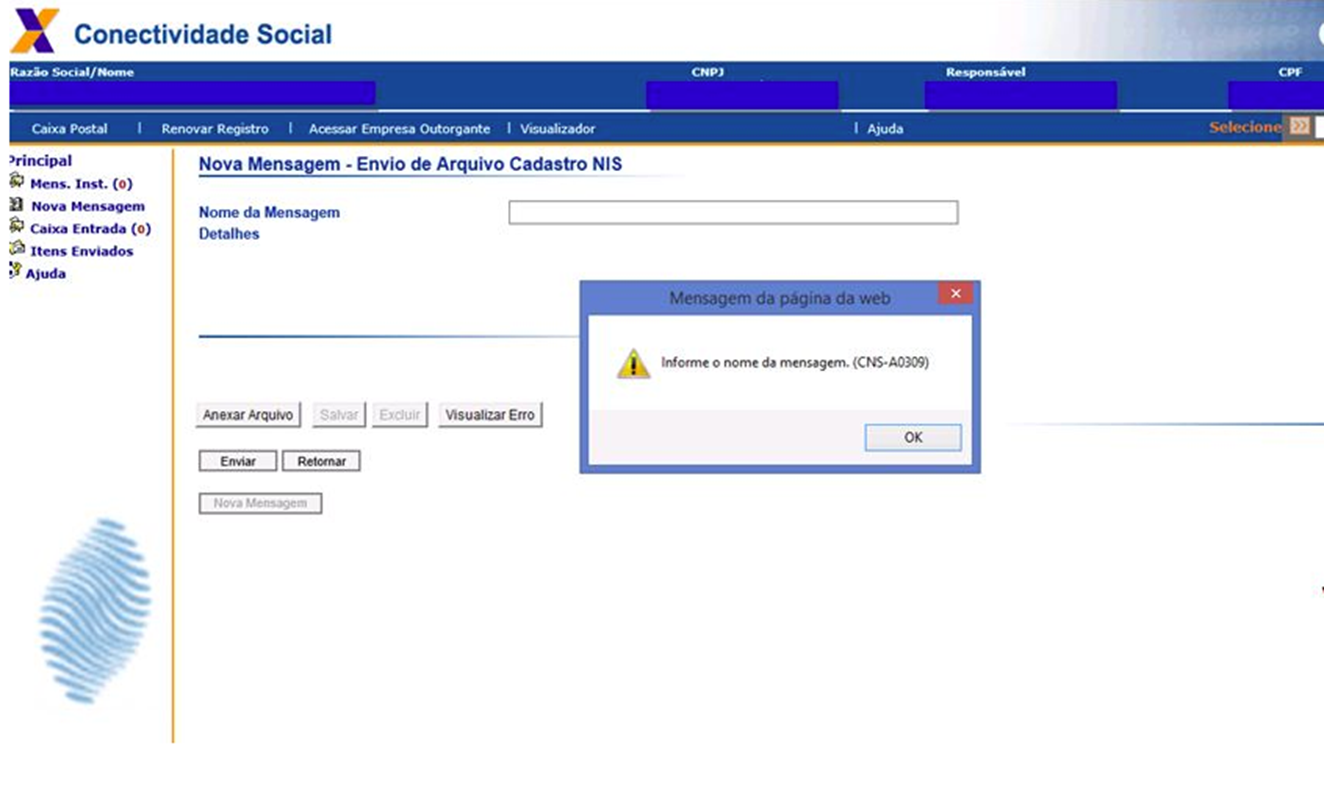Confirm the dialog with OK

pyautogui.click(x=913, y=437)
